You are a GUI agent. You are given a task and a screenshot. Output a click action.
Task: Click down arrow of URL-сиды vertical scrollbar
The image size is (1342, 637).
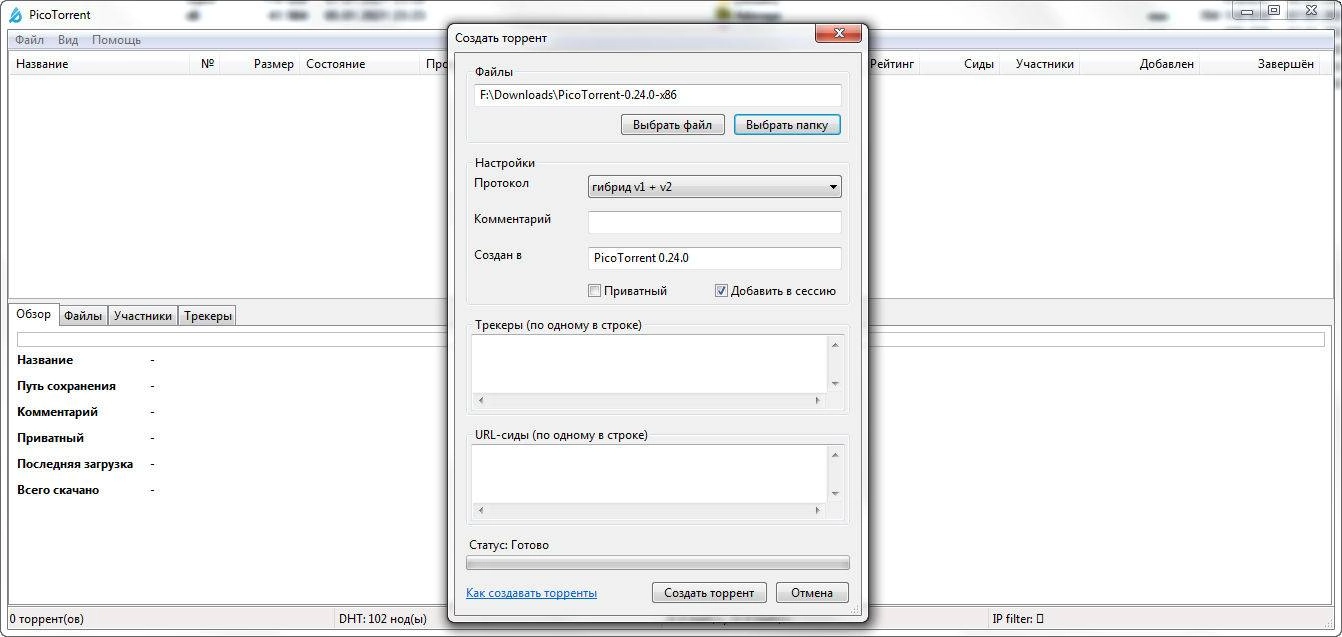[x=835, y=494]
